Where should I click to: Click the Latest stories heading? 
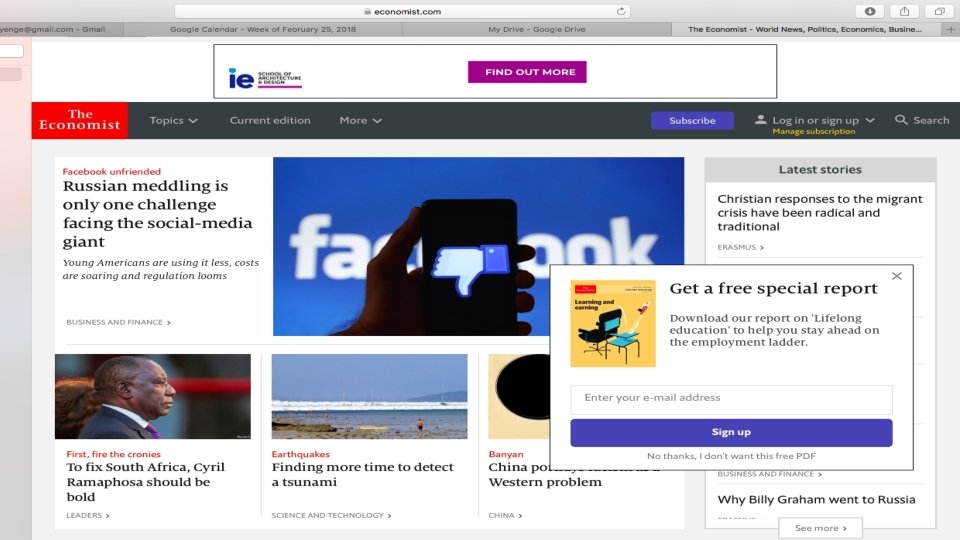pyautogui.click(x=820, y=170)
